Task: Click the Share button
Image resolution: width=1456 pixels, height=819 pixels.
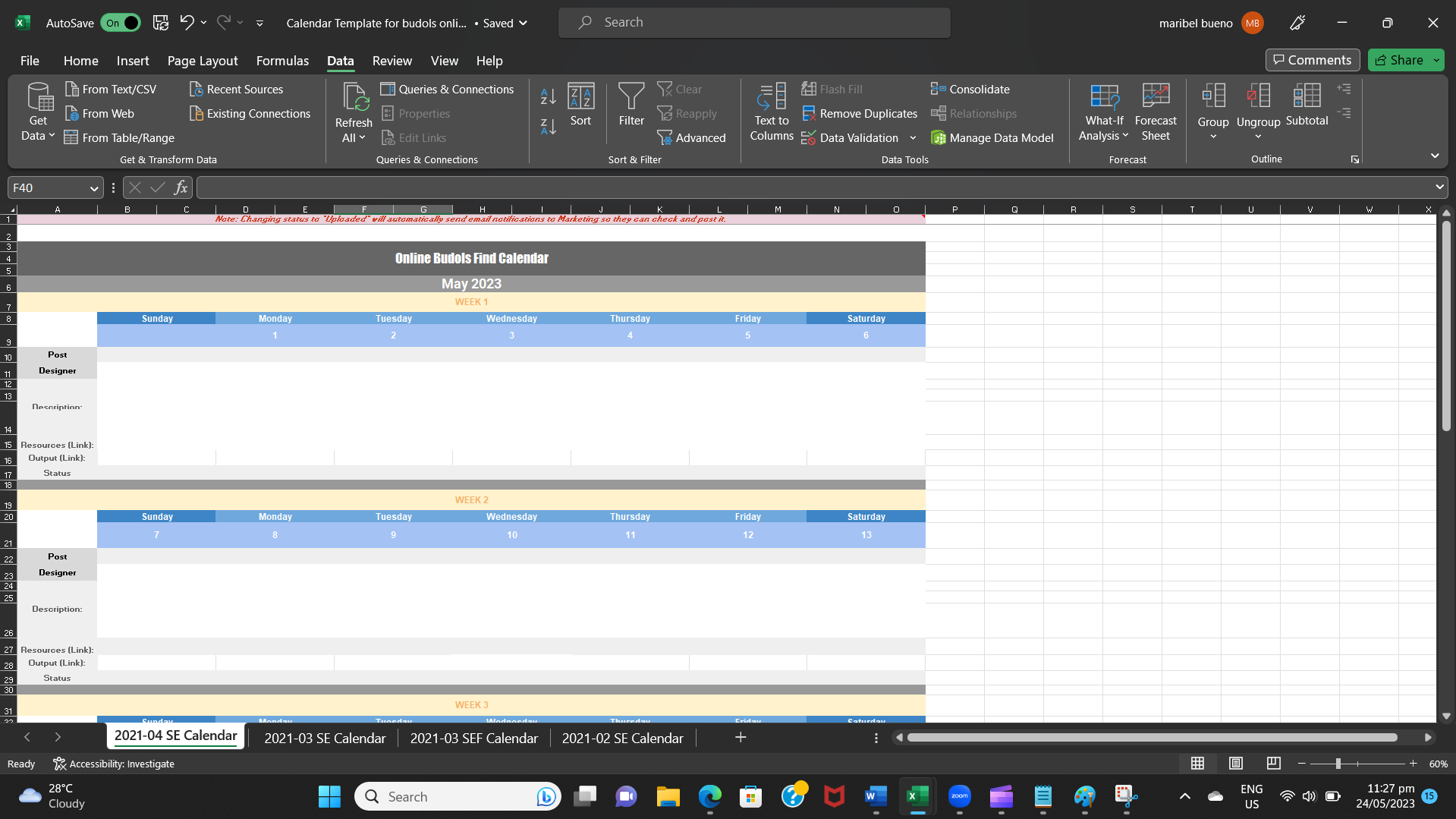Action: coord(1399,60)
